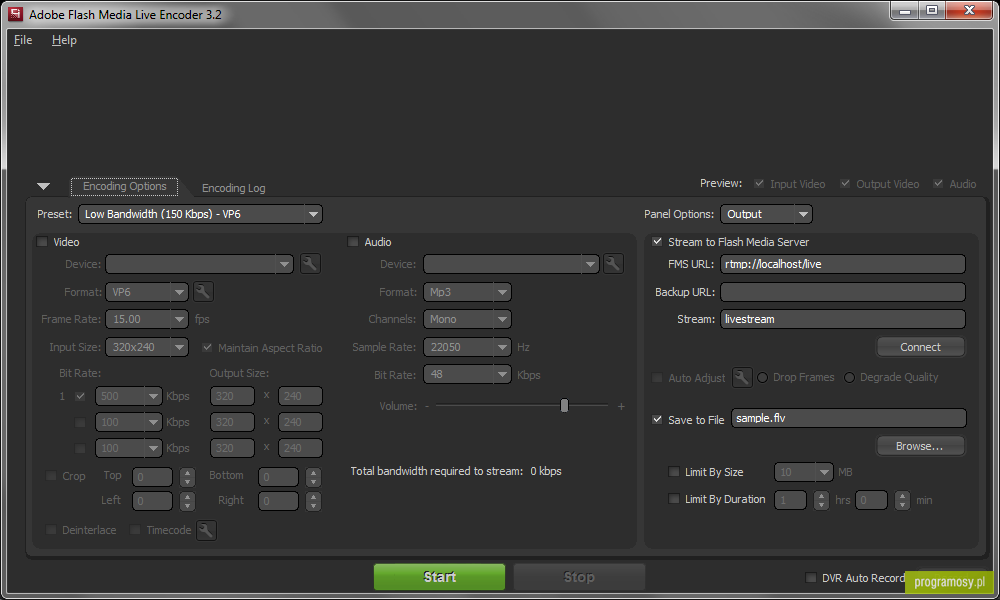Viewport: 1000px width, 600px height.
Task: Click the FMS URL input field
Action: pos(842,264)
